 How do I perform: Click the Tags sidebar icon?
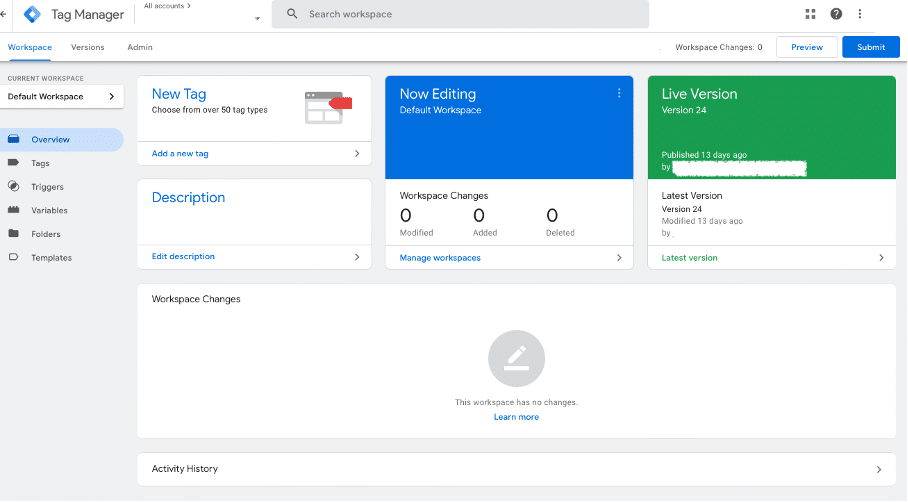(13, 163)
